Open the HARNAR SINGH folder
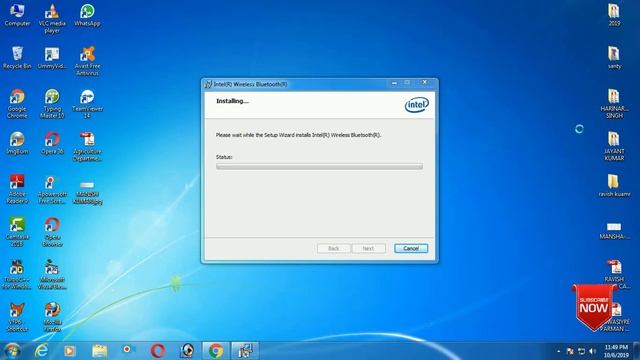This screenshot has width=640, height=360. 614,103
